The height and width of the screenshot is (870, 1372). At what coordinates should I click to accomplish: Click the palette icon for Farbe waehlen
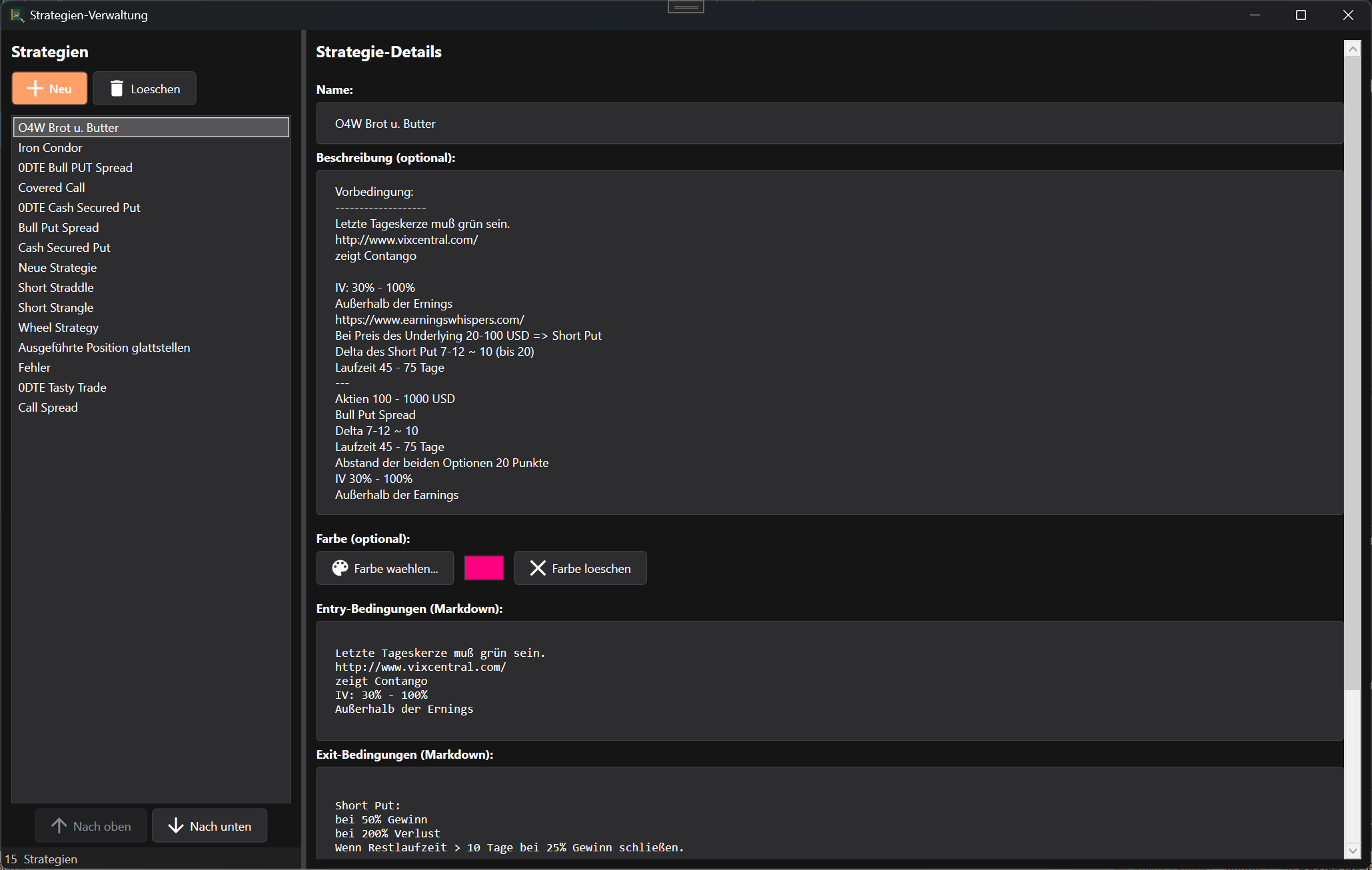point(340,568)
